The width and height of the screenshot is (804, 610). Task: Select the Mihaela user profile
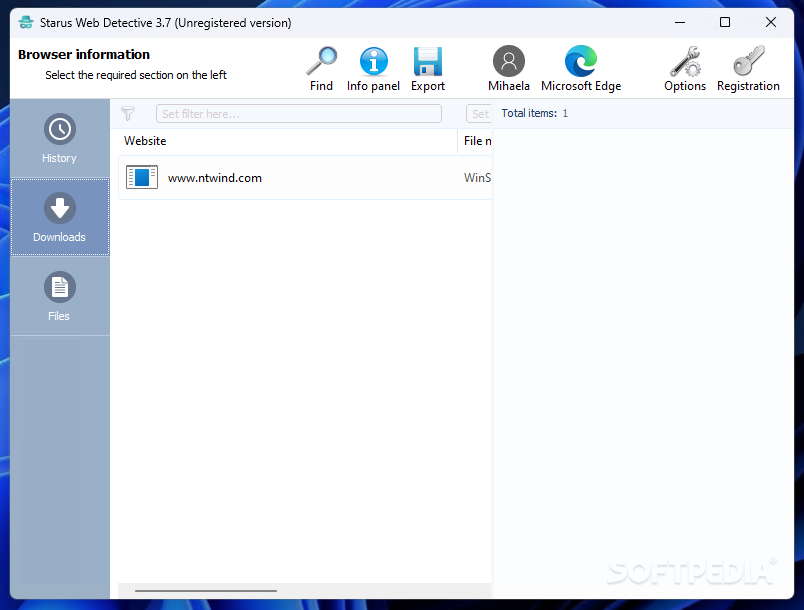pyautogui.click(x=509, y=69)
